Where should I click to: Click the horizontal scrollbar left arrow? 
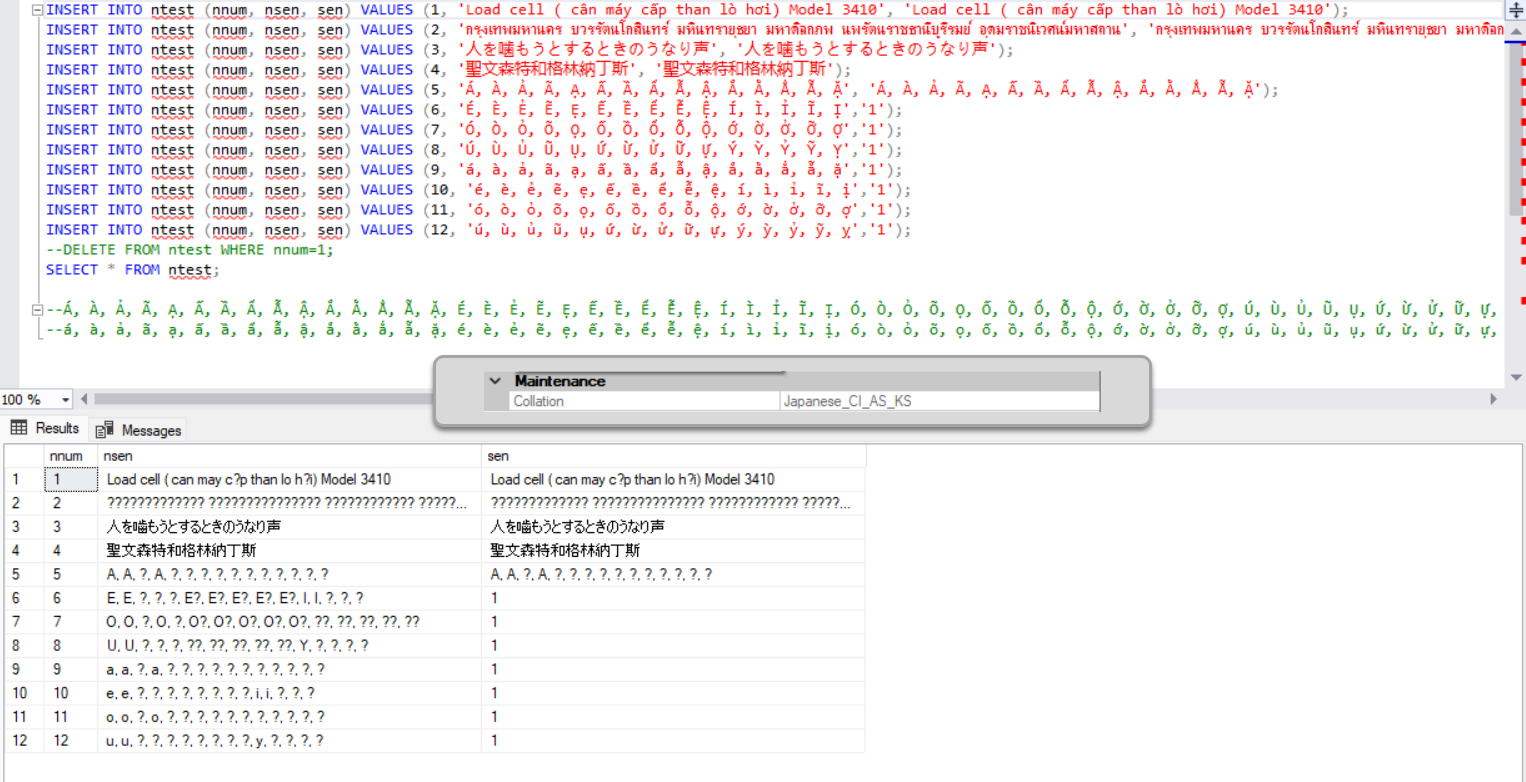point(85,399)
